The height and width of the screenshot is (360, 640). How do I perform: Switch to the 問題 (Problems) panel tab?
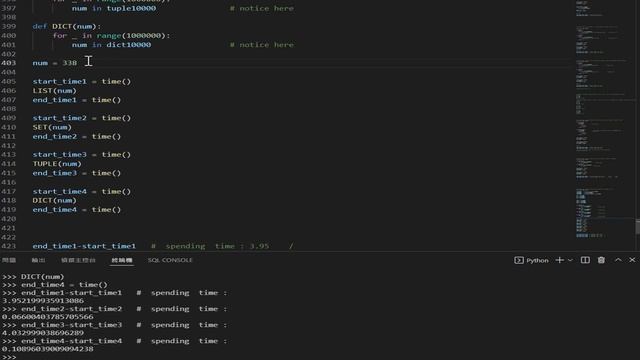pos(9,260)
